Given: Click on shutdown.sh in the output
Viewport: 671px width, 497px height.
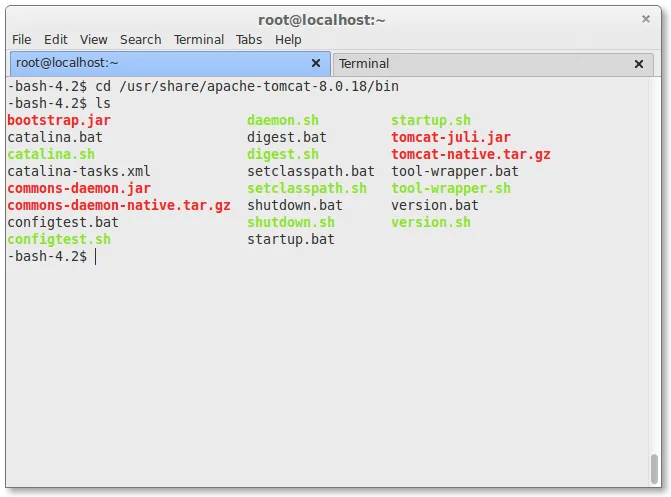Looking at the screenshot, I should click(x=291, y=222).
